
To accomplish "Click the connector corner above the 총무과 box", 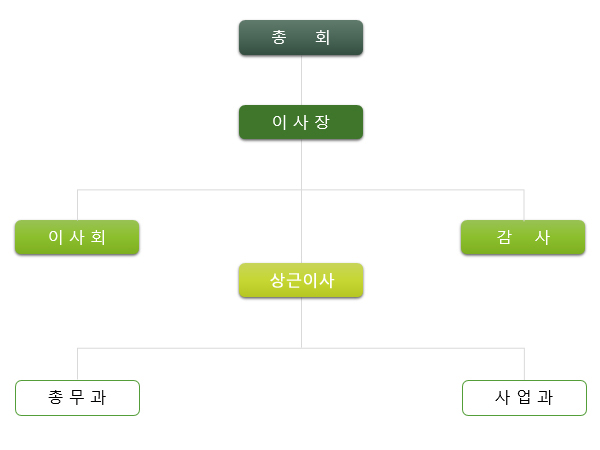I will point(77,348).
